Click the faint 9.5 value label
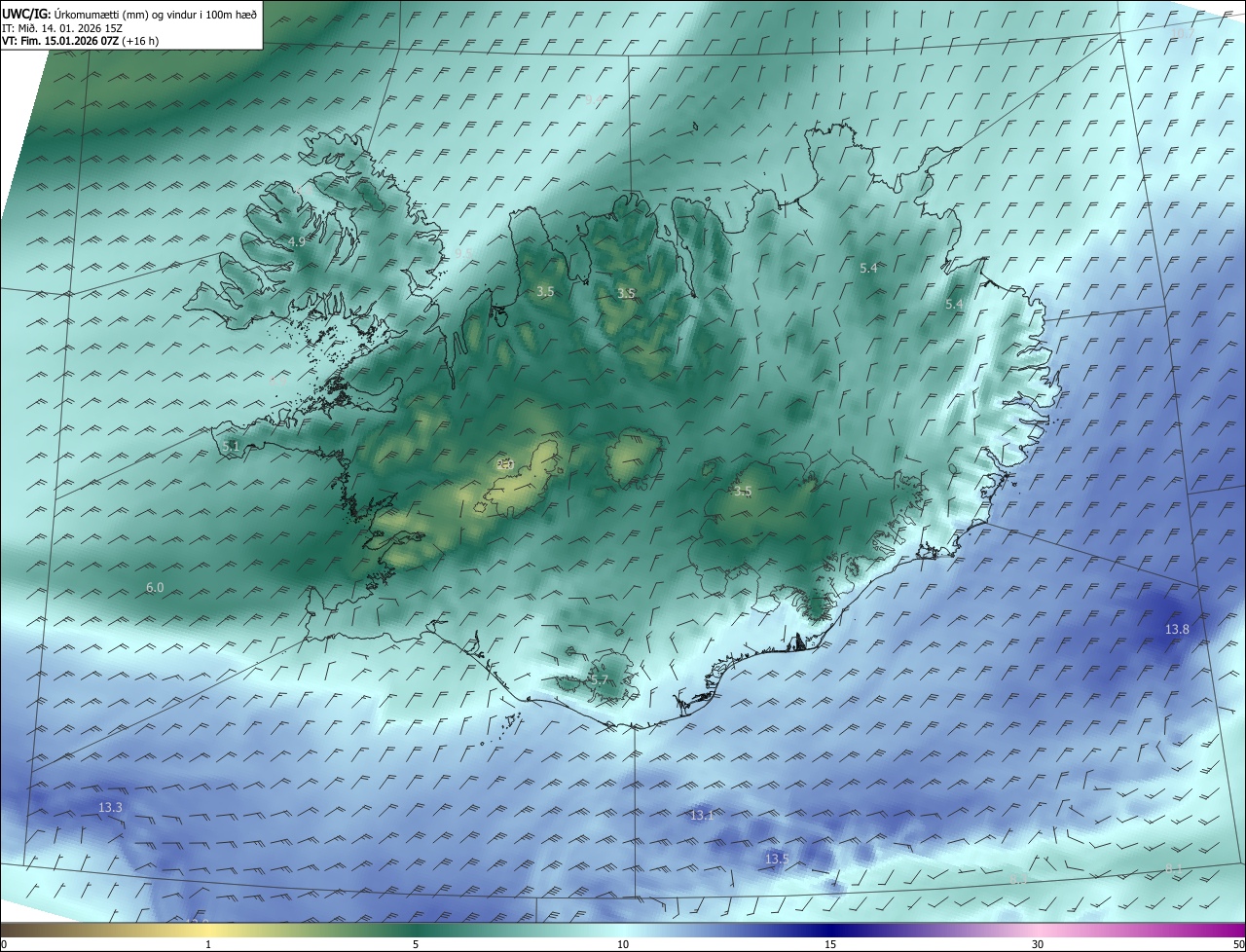Image resolution: width=1246 pixels, height=952 pixels. coord(462,253)
